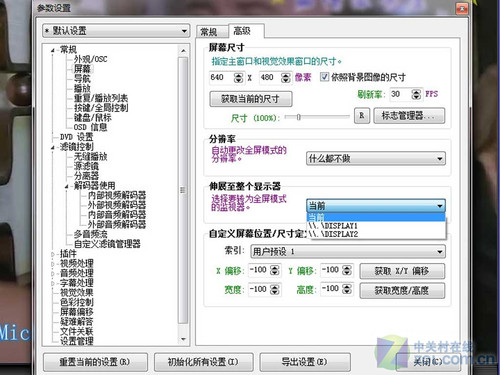Adjust the X 偏移 spinner arrows
Image resolution: width=500 pixels, height=375 pixels.
click(274, 270)
